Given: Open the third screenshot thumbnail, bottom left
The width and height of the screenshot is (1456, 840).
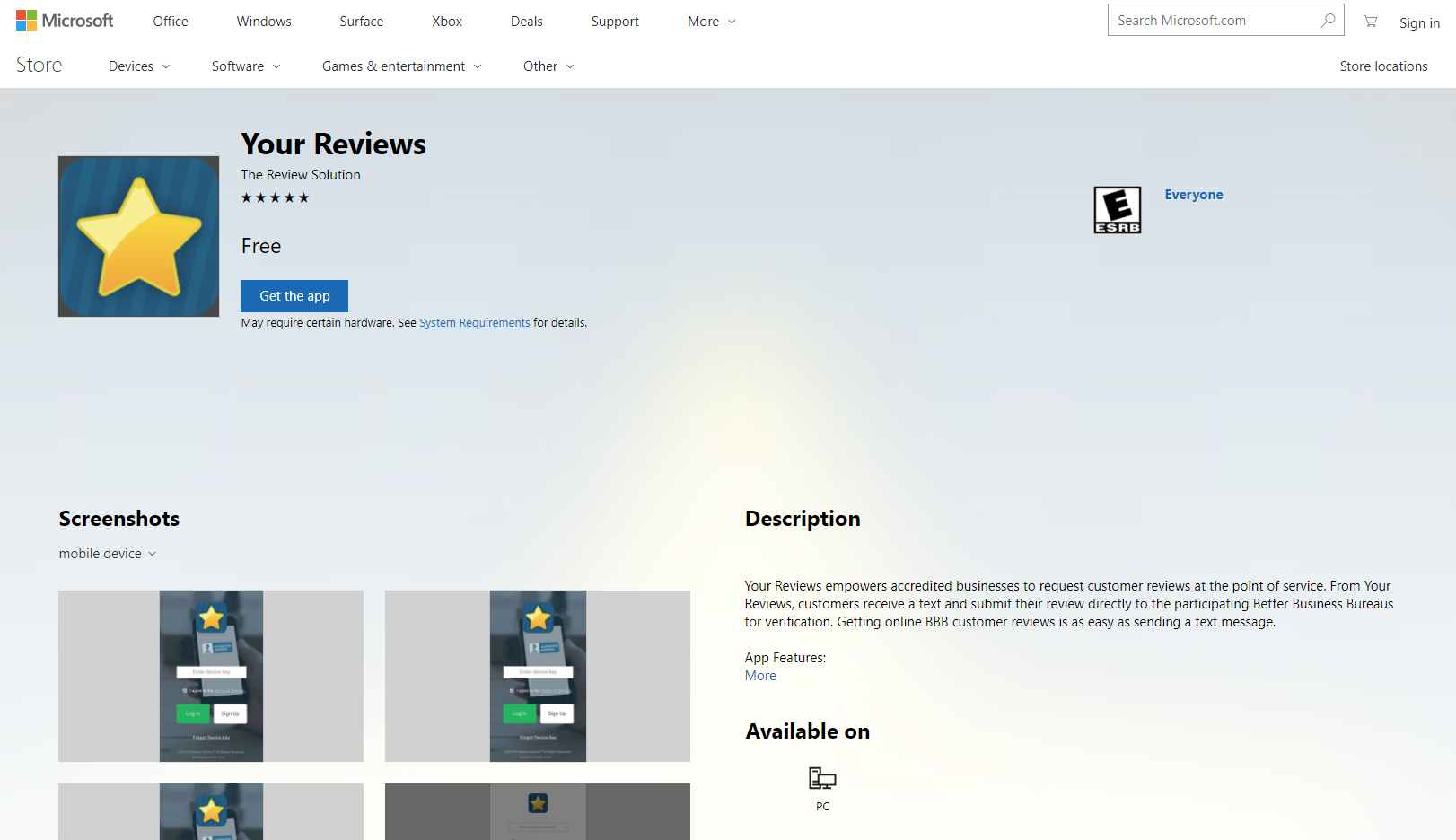Looking at the screenshot, I should pos(211,811).
